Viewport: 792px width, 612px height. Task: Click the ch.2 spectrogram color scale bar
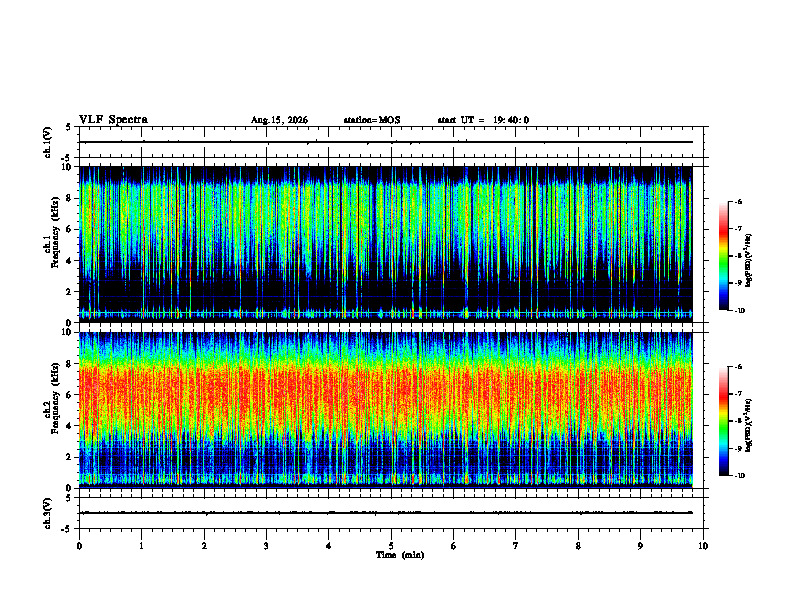pyautogui.click(x=723, y=421)
